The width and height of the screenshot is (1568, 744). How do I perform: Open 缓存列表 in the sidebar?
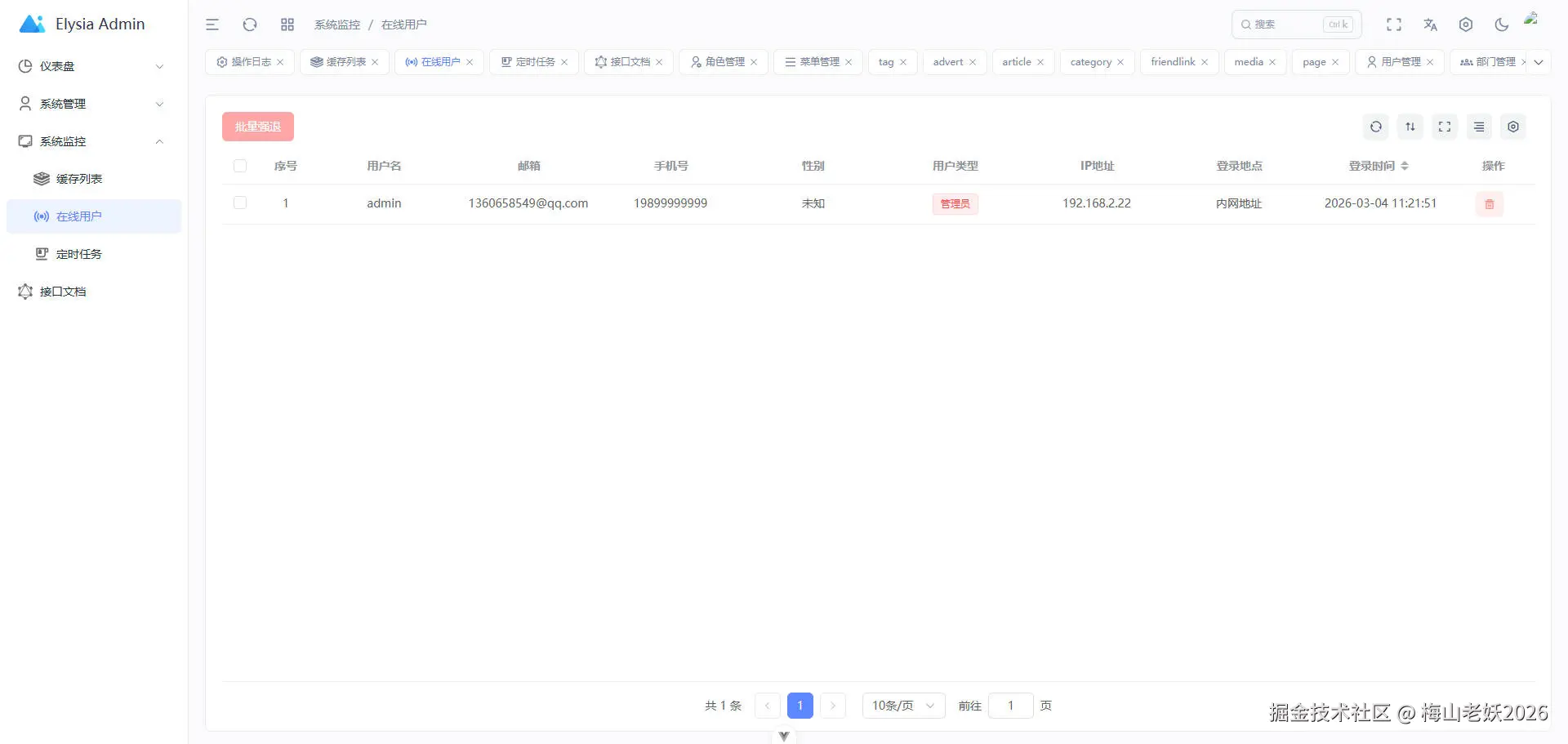[x=94, y=179]
